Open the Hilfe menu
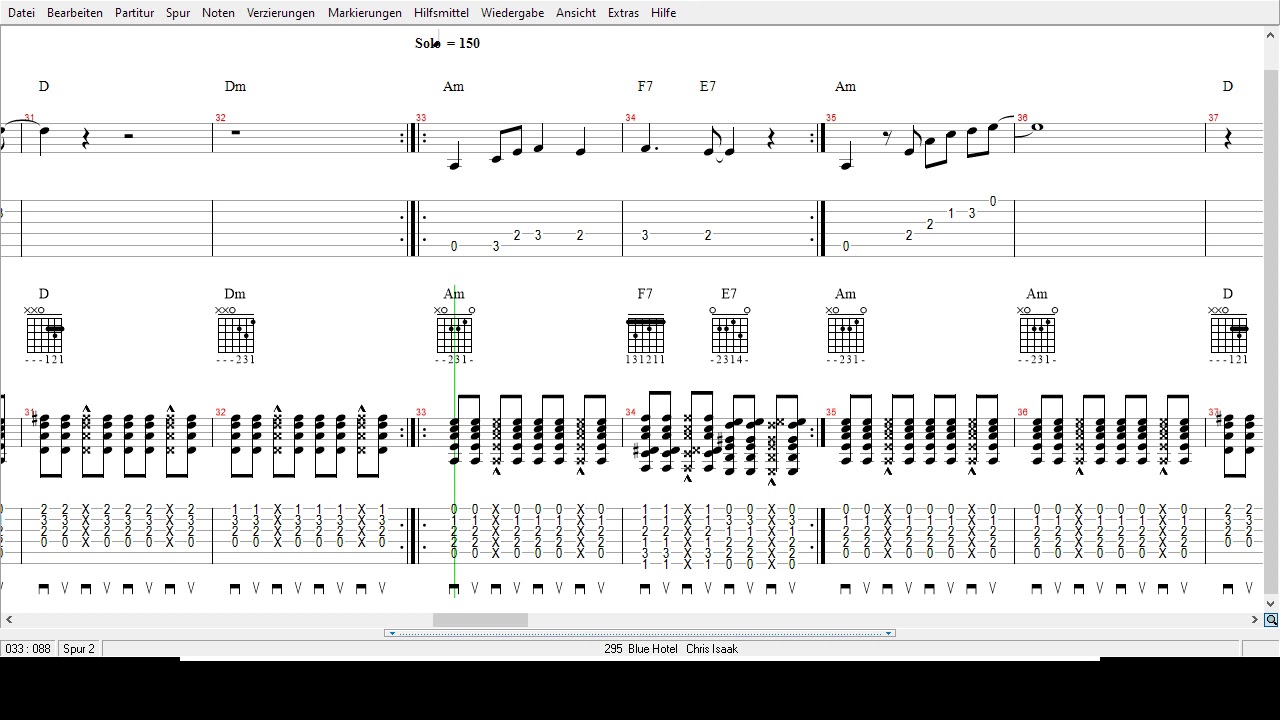The width and height of the screenshot is (1280, 720). 663,13
